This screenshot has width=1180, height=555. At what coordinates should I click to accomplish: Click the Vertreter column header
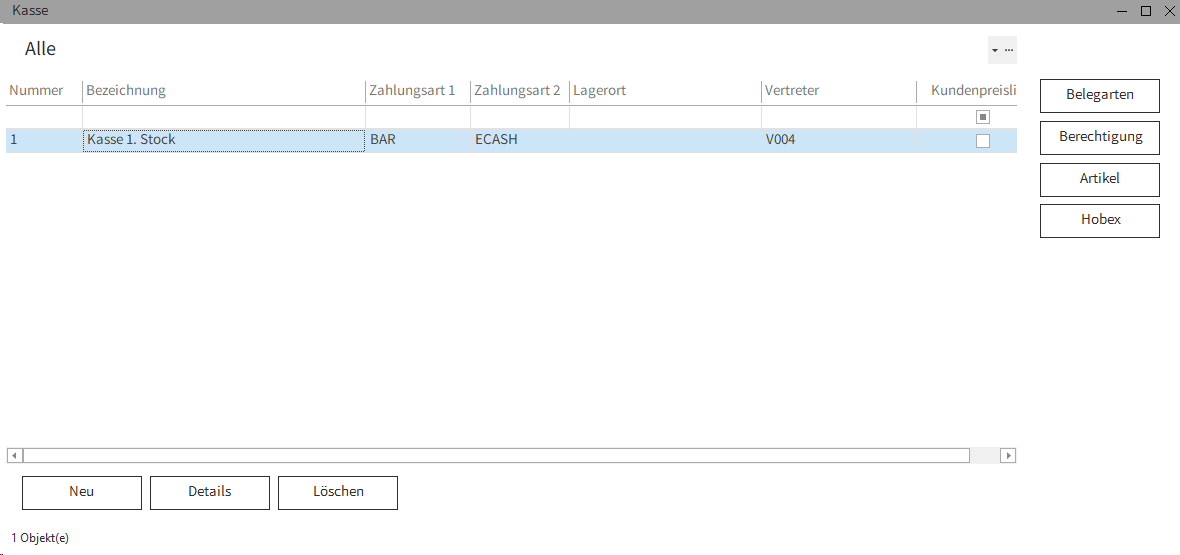pyautogui.click(x=792, y=91)
